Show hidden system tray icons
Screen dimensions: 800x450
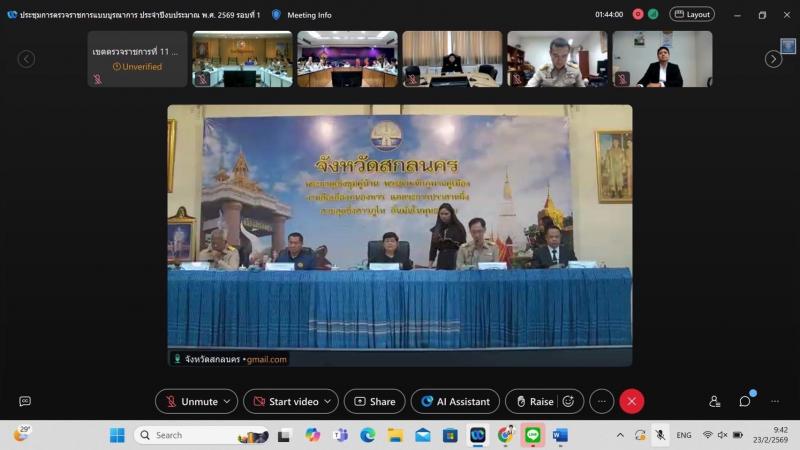point(620,435)
